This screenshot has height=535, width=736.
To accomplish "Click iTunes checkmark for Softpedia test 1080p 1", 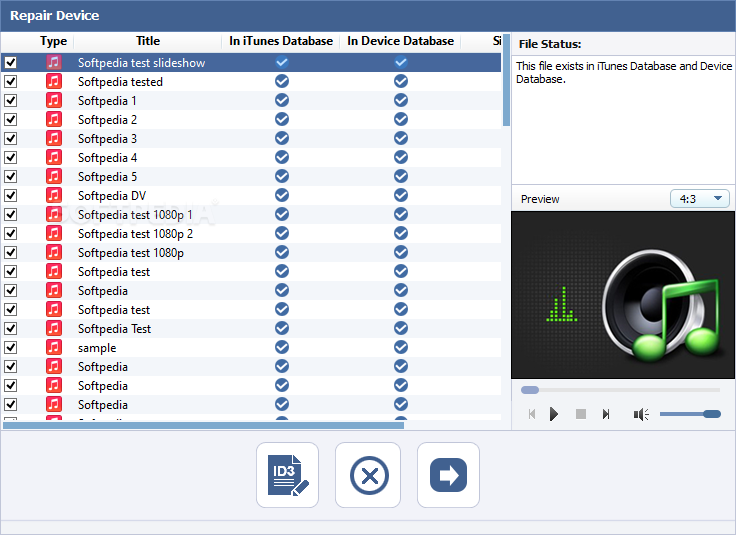I will [282, 214].
